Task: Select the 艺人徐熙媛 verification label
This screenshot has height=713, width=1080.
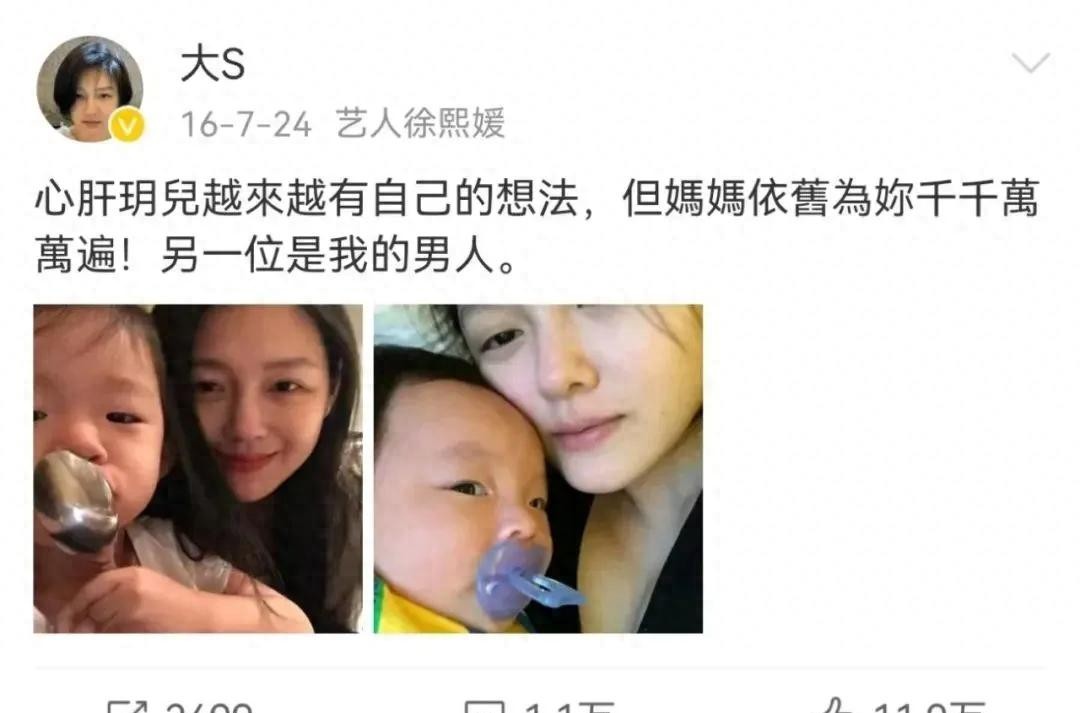Action: pos(421,123)
